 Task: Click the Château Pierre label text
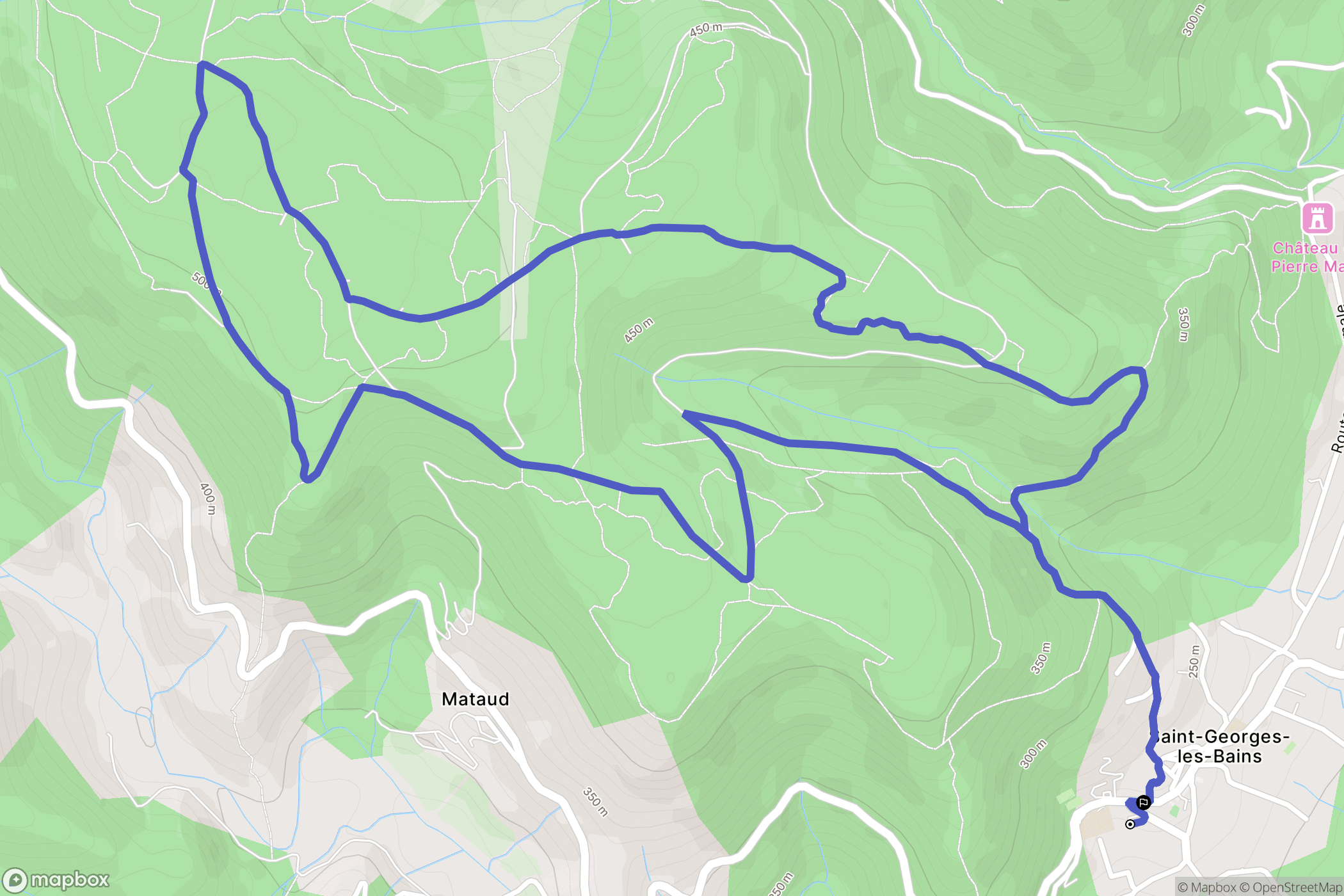[1307, 257]
